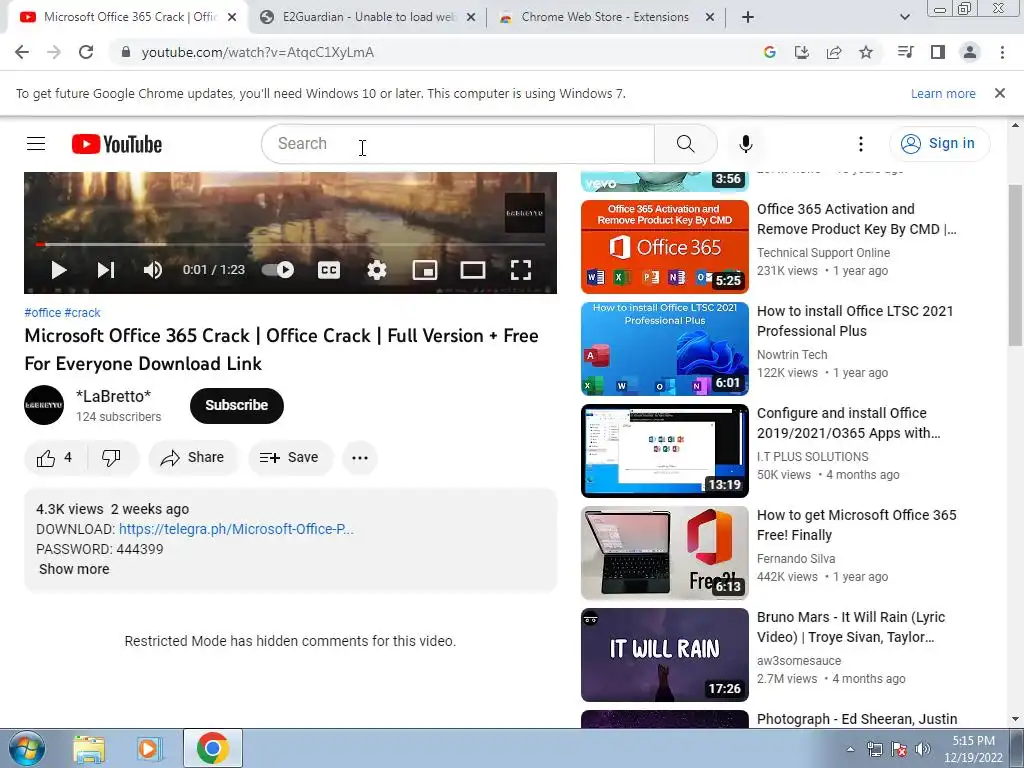Open more actions ellipsis under video
Image resolution: width=1024 pixels, height=768 pixels.
(360, 458)
